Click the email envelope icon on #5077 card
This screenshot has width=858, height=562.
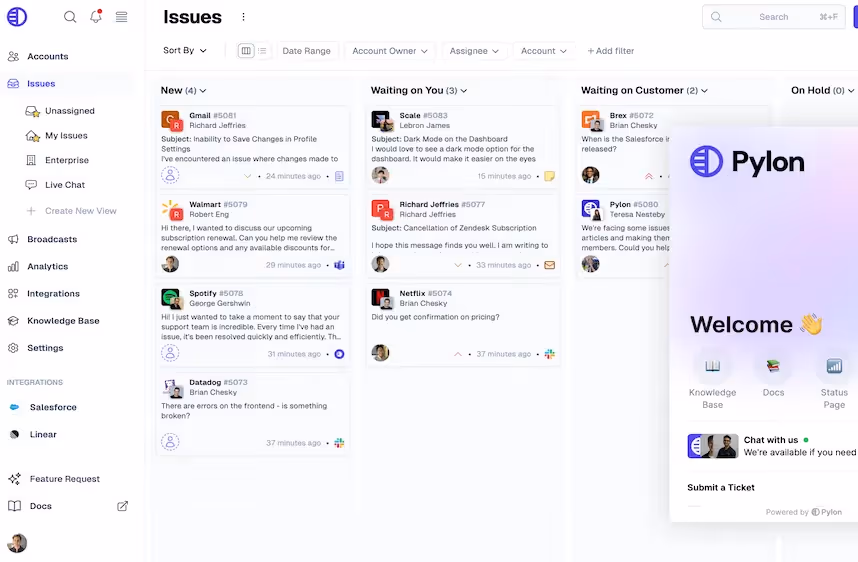coord(549,265)
